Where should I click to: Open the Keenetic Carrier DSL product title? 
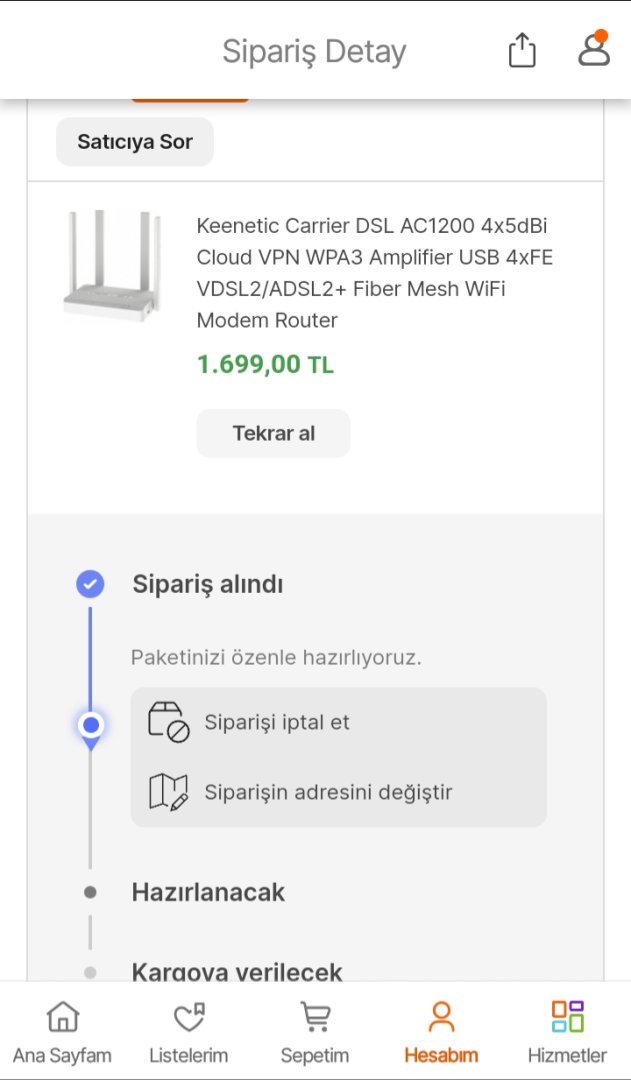[374, 272]
